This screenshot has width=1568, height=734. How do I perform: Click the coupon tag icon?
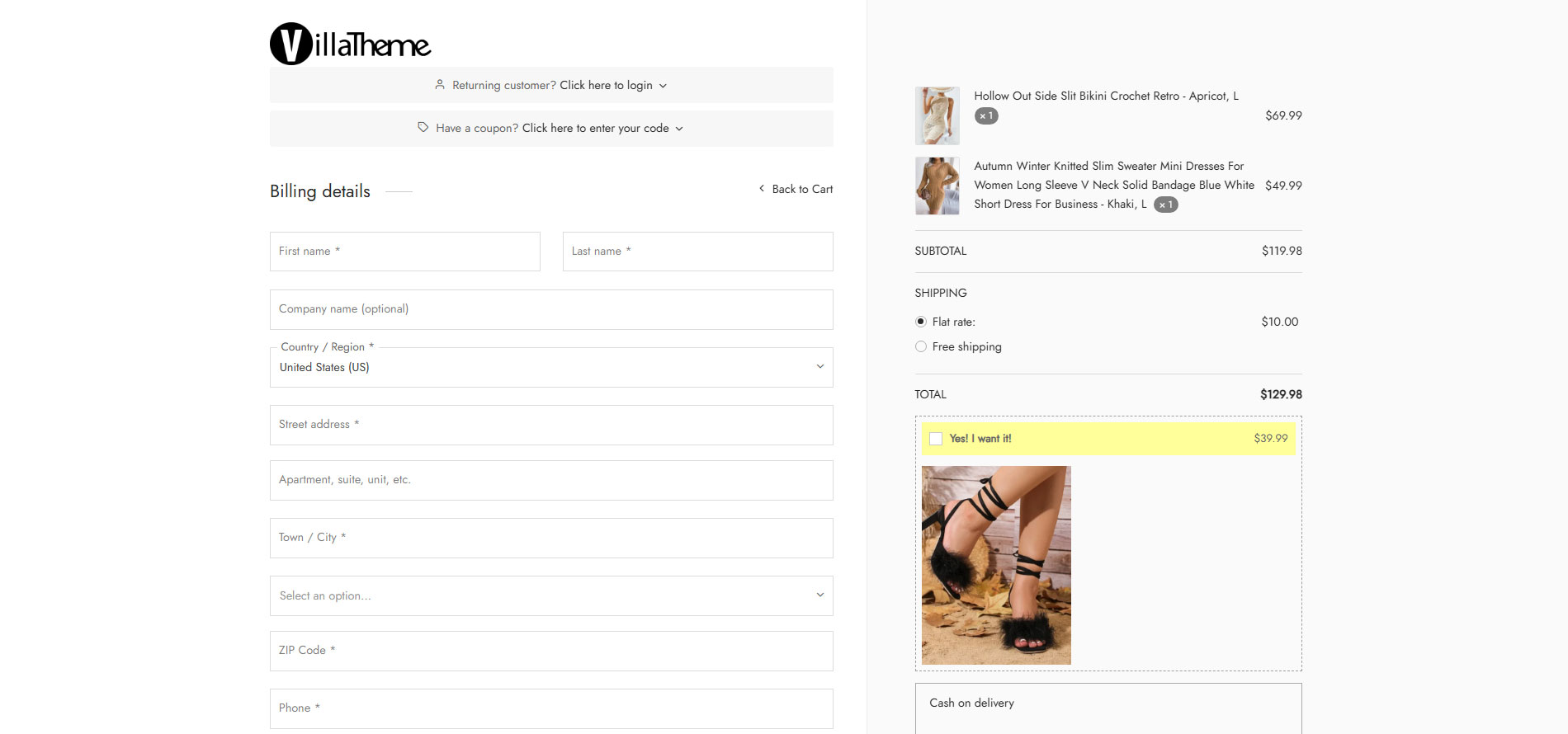point(423,128)
